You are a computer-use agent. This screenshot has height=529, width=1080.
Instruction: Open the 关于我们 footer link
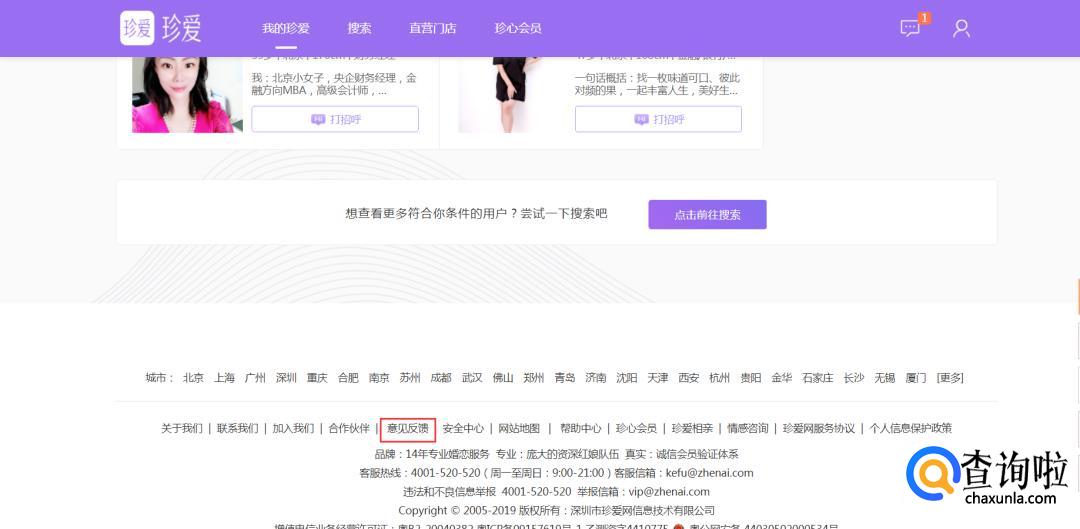coord(182,428)
